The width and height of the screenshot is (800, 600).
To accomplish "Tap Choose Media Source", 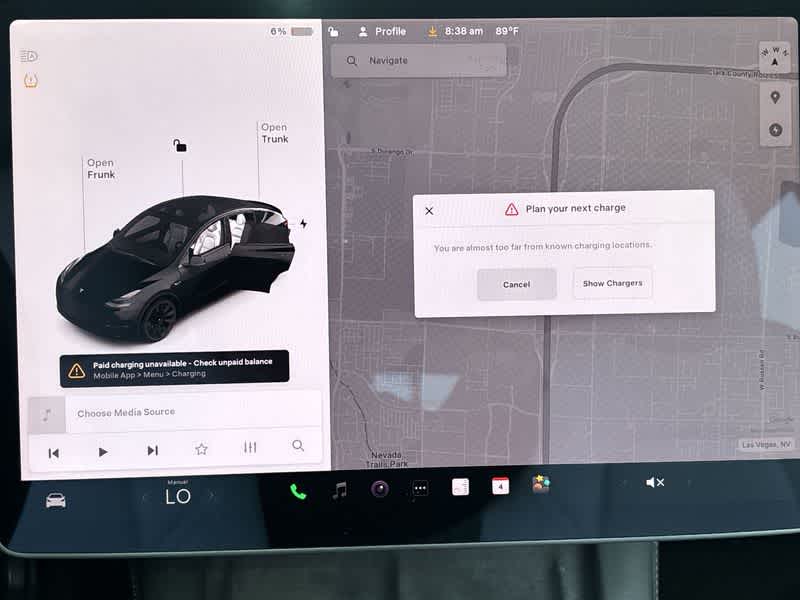I will [x=126, y=412].
